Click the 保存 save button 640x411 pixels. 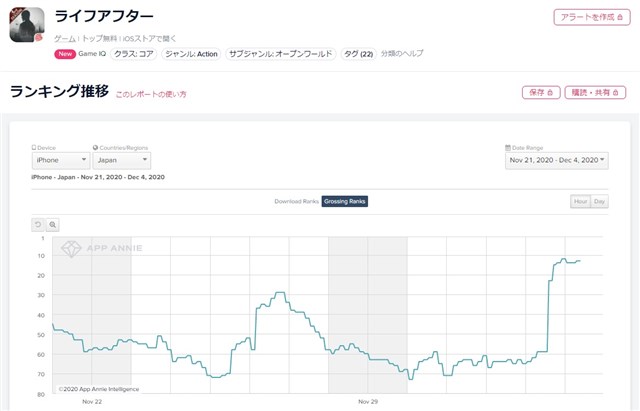(x=540, y=92)
